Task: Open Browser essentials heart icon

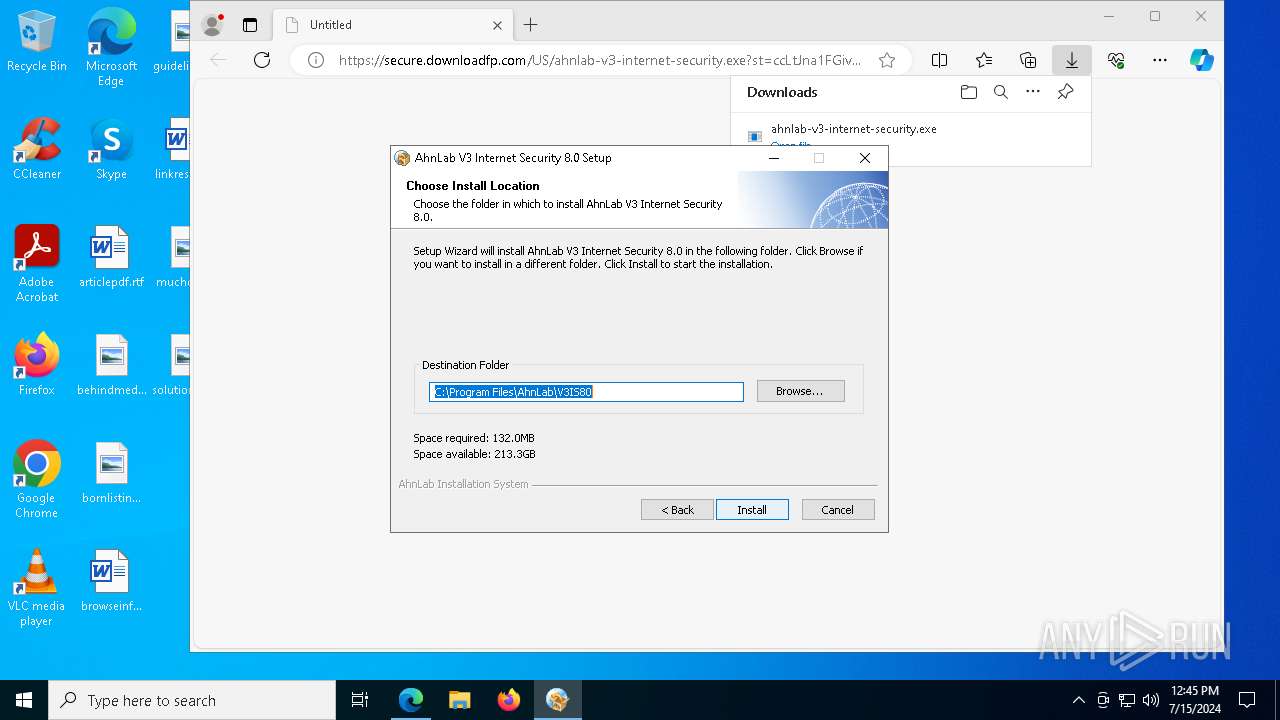Action: coord(1116,60)
